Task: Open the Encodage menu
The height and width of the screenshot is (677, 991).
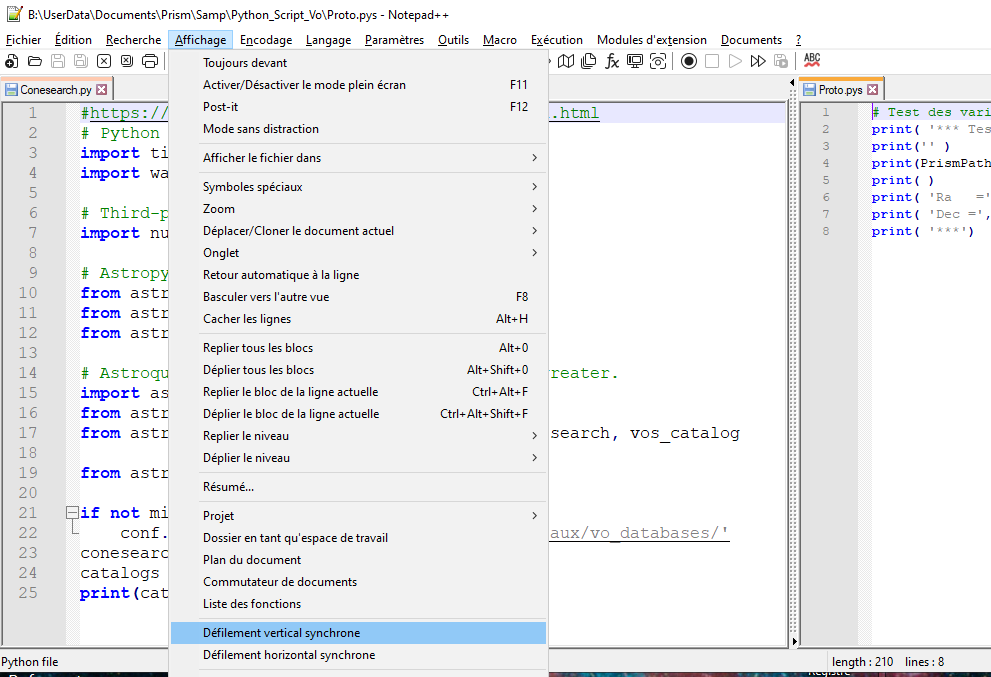Action: (265, 40)
